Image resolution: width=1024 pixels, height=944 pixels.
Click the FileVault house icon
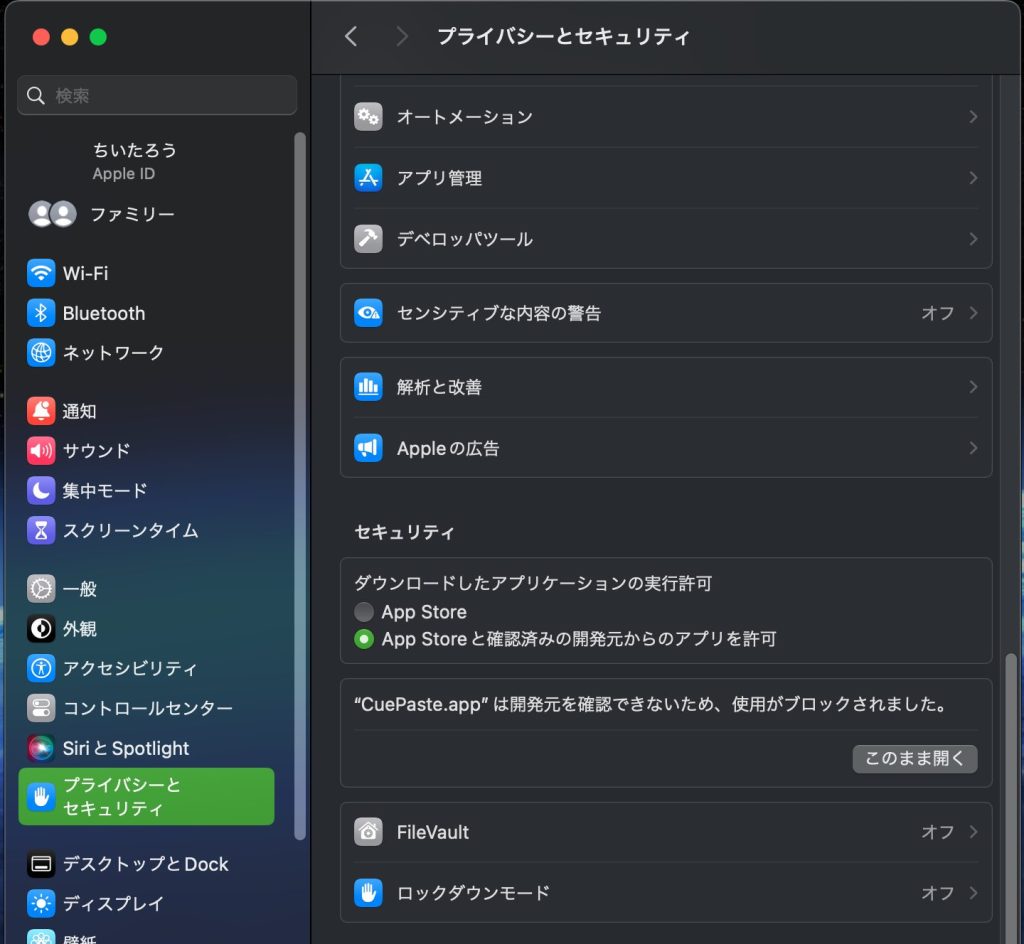pos(368,832)
